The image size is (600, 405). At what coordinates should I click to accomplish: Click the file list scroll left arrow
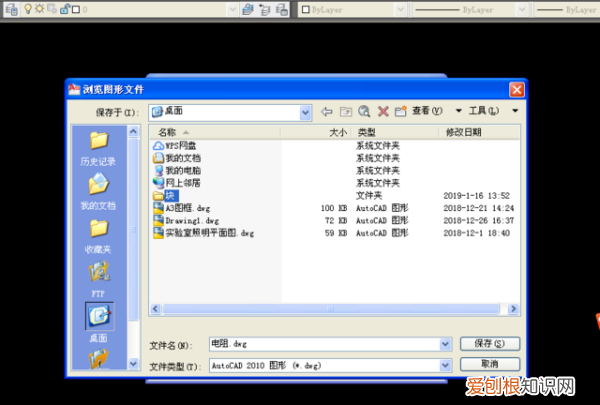(155, 309)
